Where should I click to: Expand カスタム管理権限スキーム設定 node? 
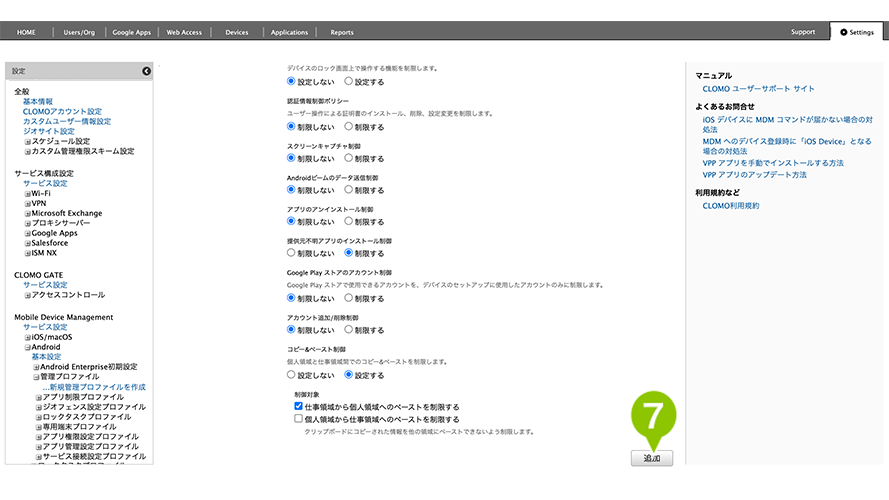[x=27, y=152]
